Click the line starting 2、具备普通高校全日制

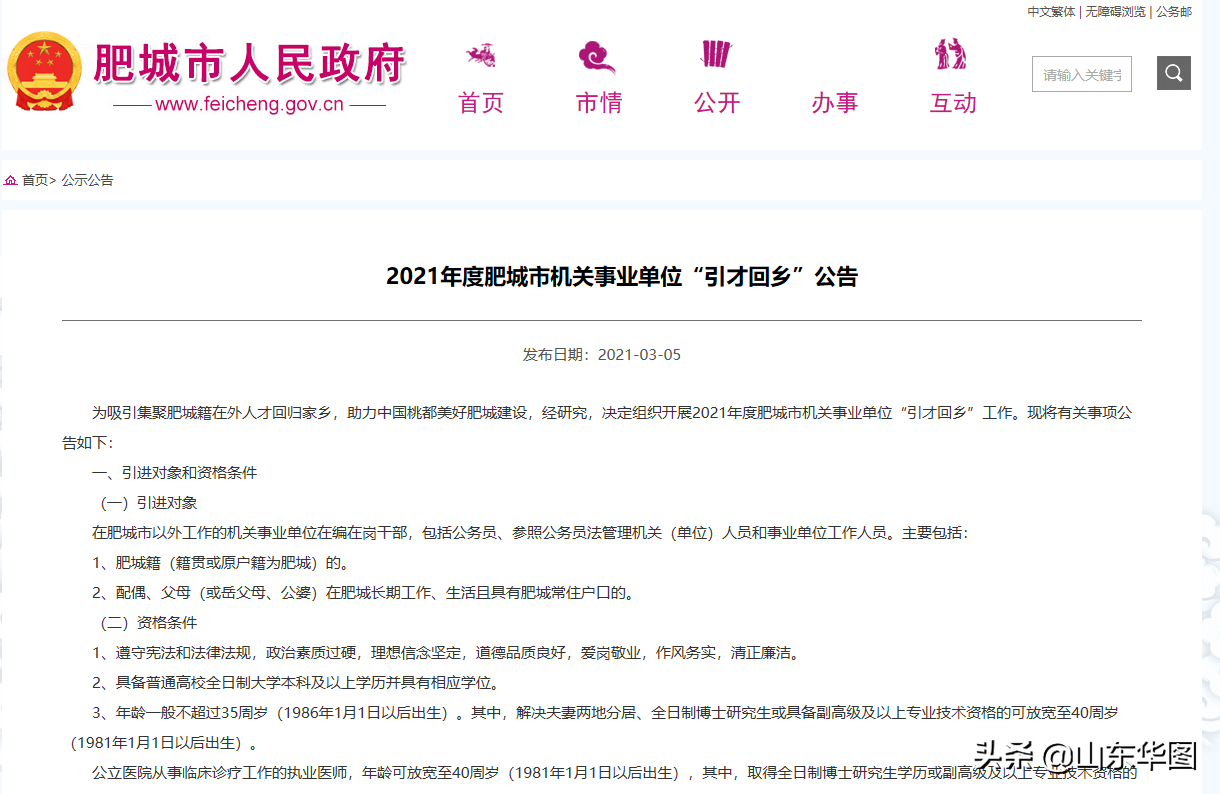click(296, 682)
